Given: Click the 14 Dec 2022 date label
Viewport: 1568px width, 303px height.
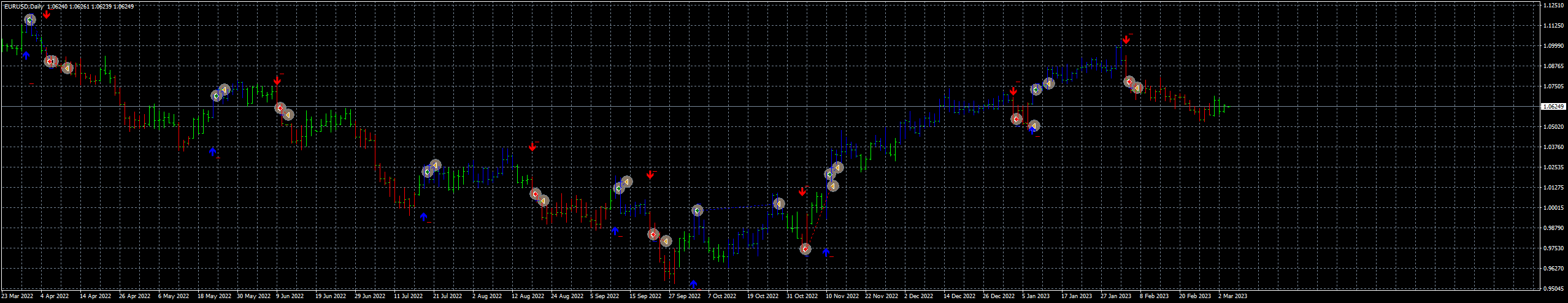Looking at the screenshot, I should (x=959, y=296).
